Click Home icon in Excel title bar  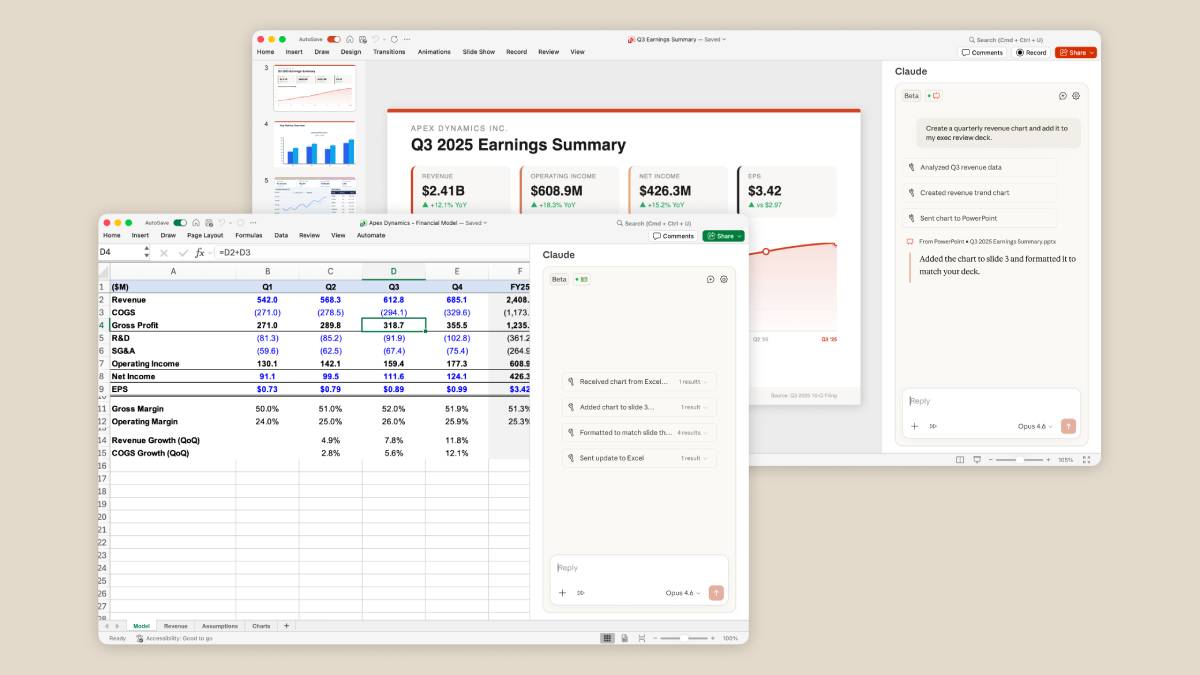(x=197, y=223)
